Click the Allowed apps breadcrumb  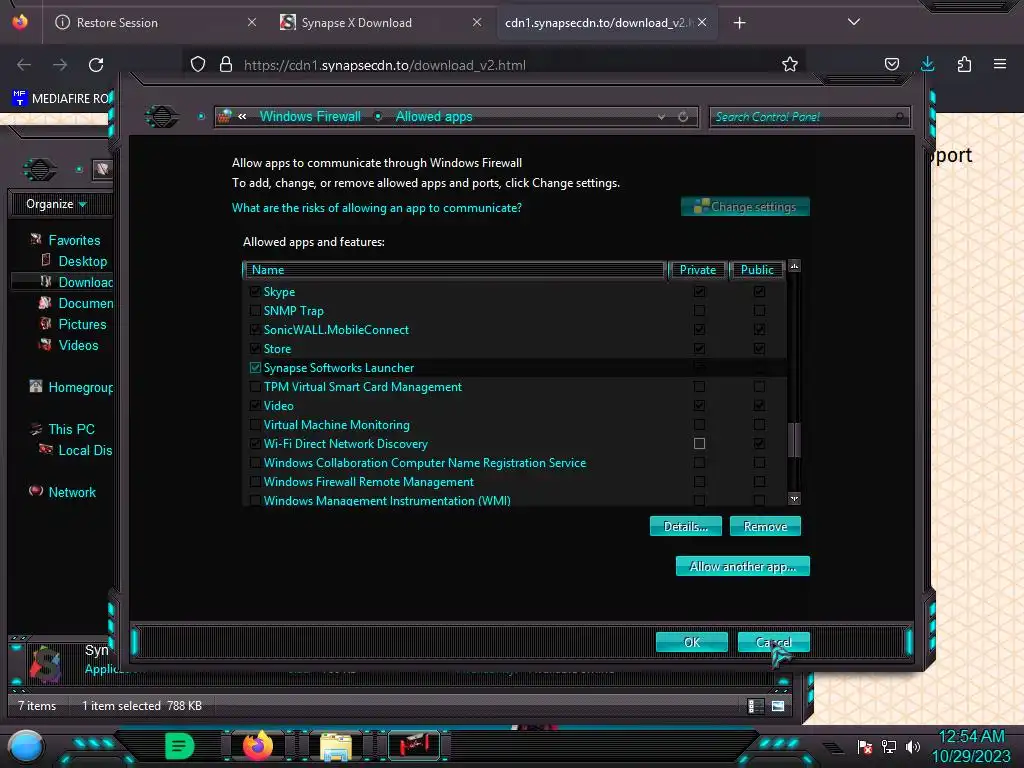click(434, 116)
